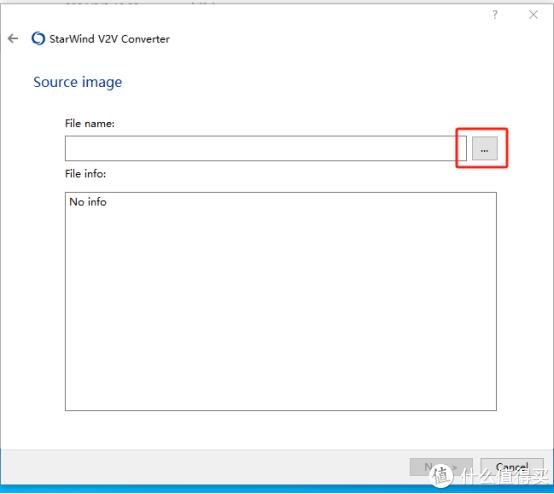Screen dimensions: 554x494
Task: Click the partially hidden window edge above dialog
Action: pos(277,2)
